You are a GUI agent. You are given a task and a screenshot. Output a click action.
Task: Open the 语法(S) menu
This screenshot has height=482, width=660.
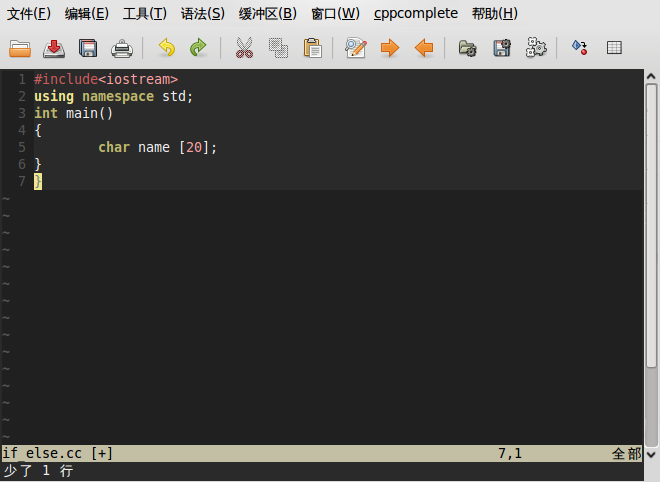[x=203, y=13]
